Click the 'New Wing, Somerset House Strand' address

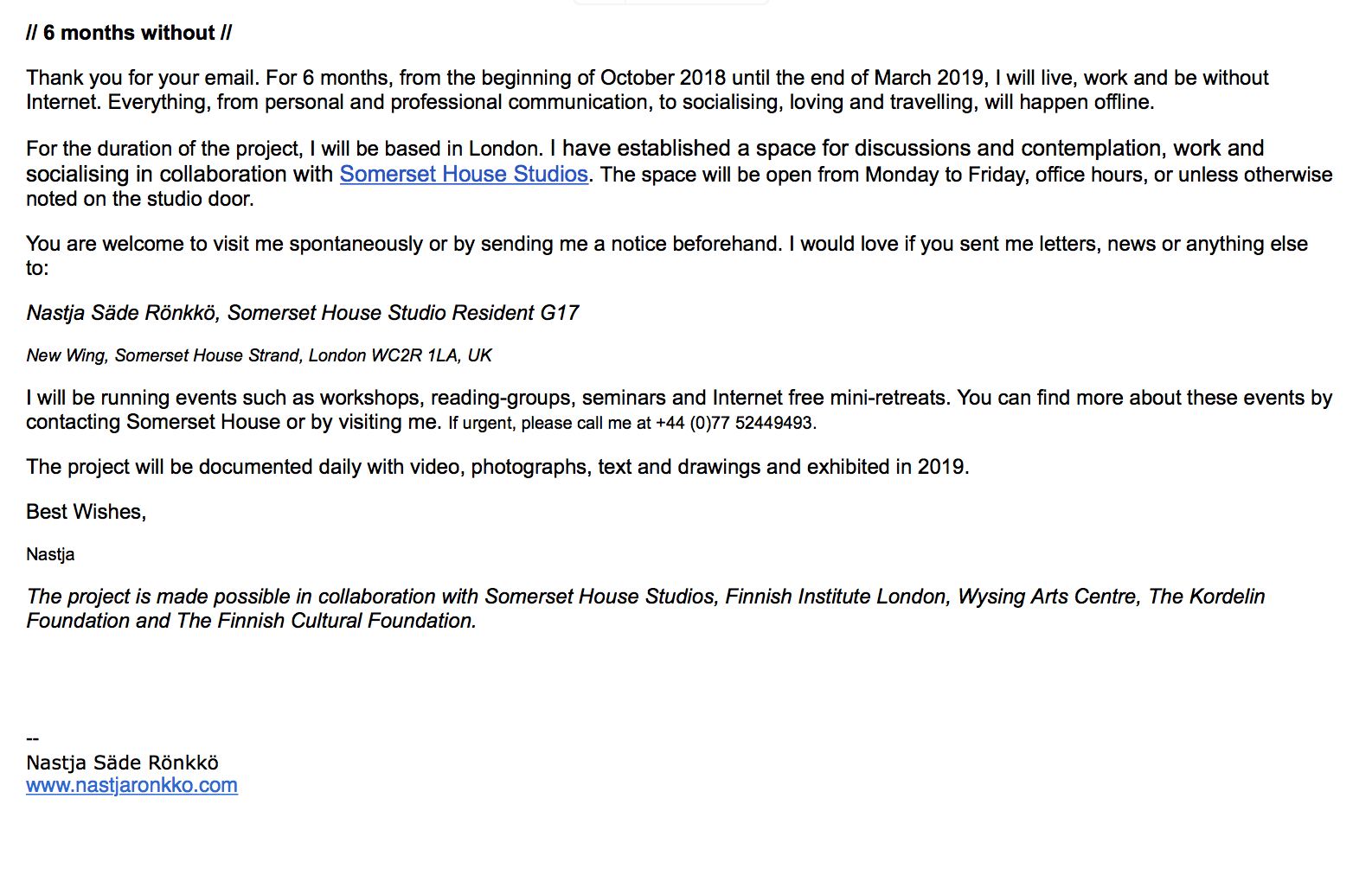click(x=259, y=355)
